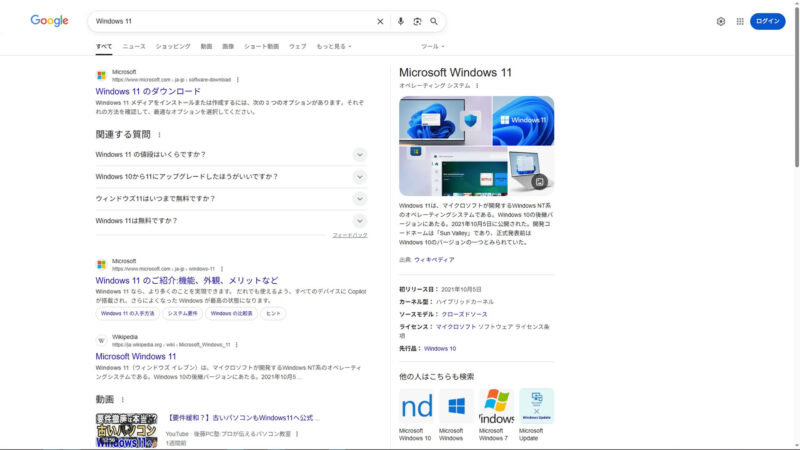800x450 pixels.
Task: Click the Google logo
Action: point(49,21)
